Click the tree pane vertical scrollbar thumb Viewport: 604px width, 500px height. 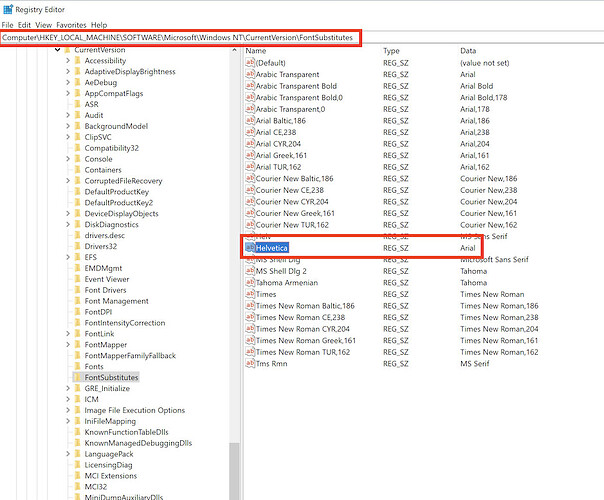coord(234,471)
